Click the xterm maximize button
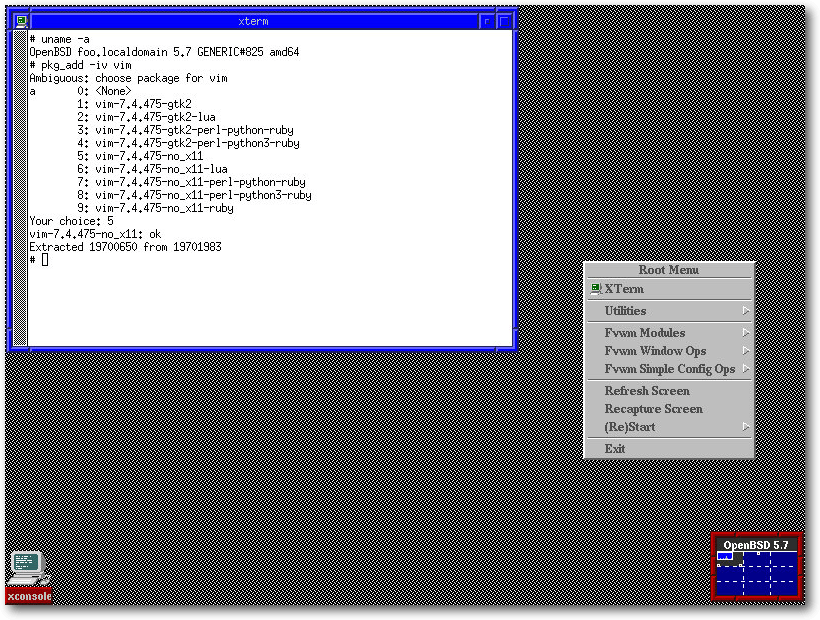The height and width of the screenshot is (620, 820). [504, 21]
